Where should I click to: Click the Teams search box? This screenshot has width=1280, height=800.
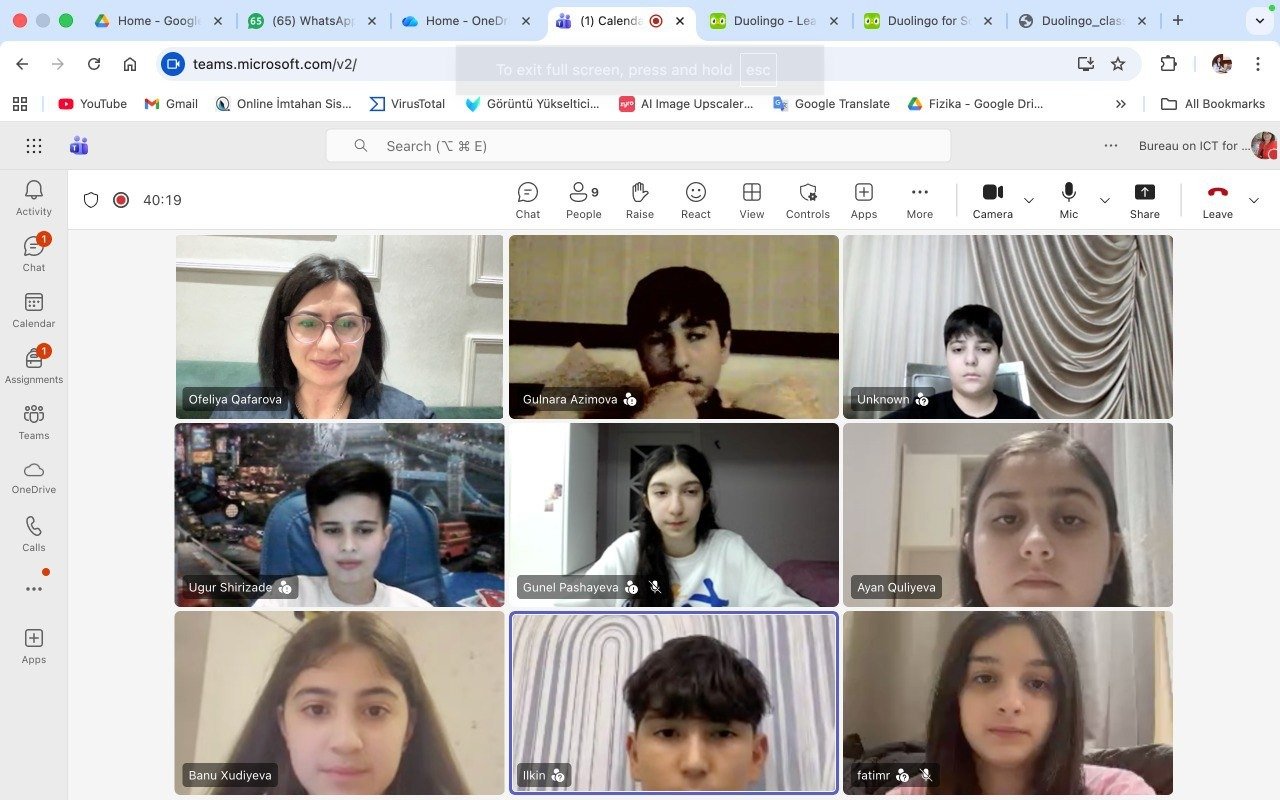(638, 146)
